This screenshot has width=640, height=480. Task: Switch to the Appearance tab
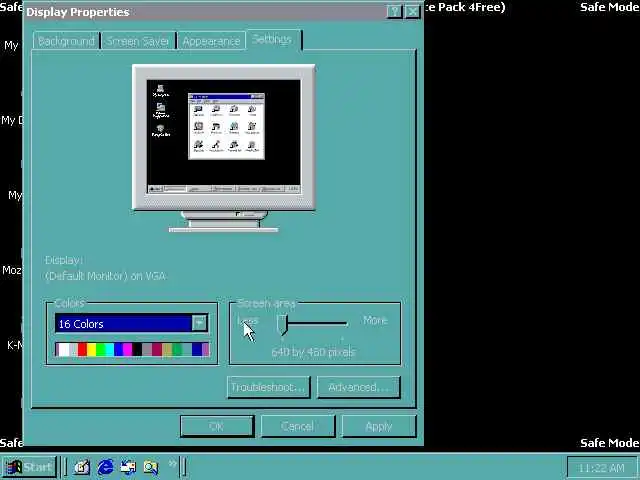[211, 41]
